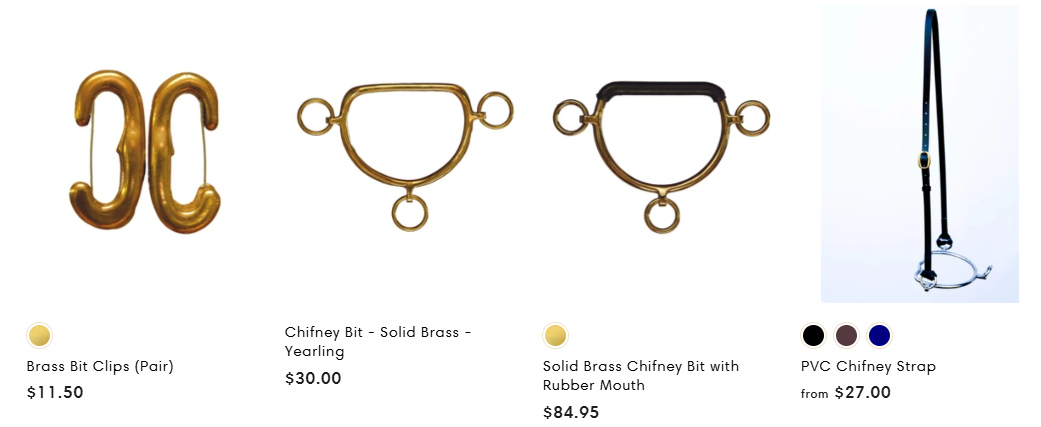This screenshot has width=1041, height=427.
Task: Open the Brass Bit Clips (Pair) link
Action: pos(100,367)
